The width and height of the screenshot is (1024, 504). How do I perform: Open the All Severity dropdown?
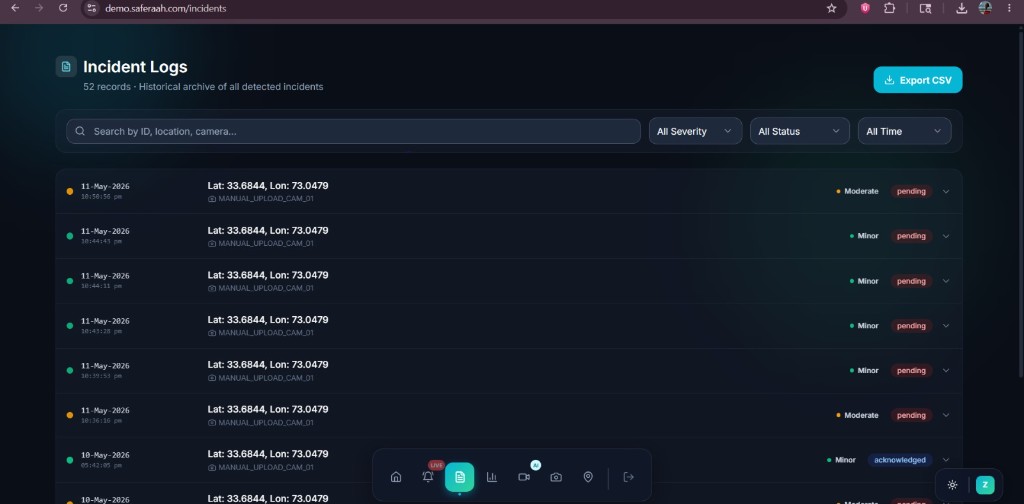point(696,131)
